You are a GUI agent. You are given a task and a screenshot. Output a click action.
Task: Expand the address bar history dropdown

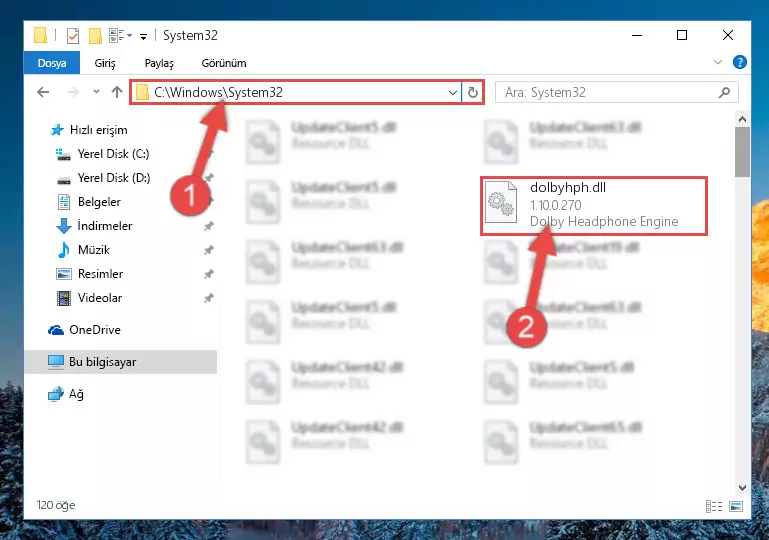point(453,92)
